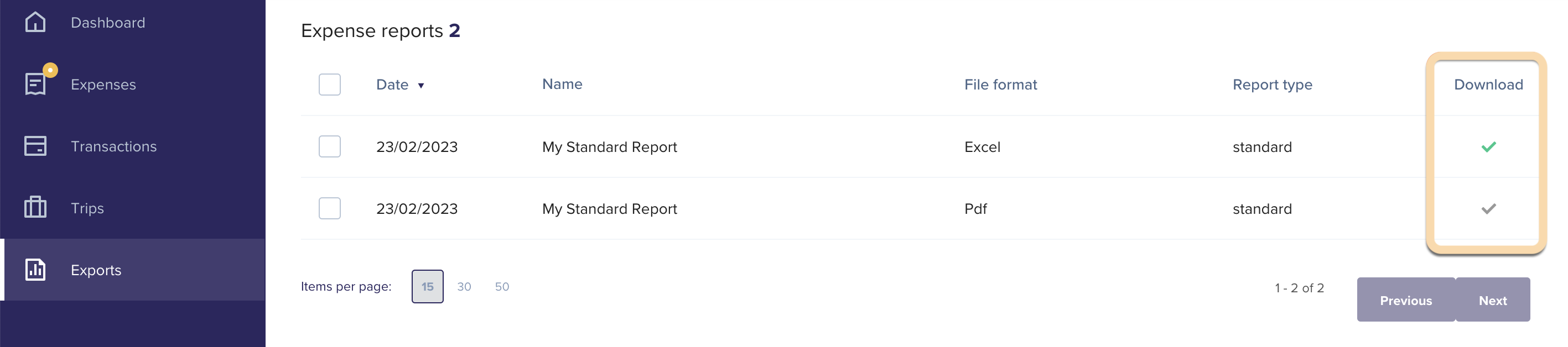Check the box for the Excel report row
This screenshot has width=1568, height=347.
pos(329,146)
